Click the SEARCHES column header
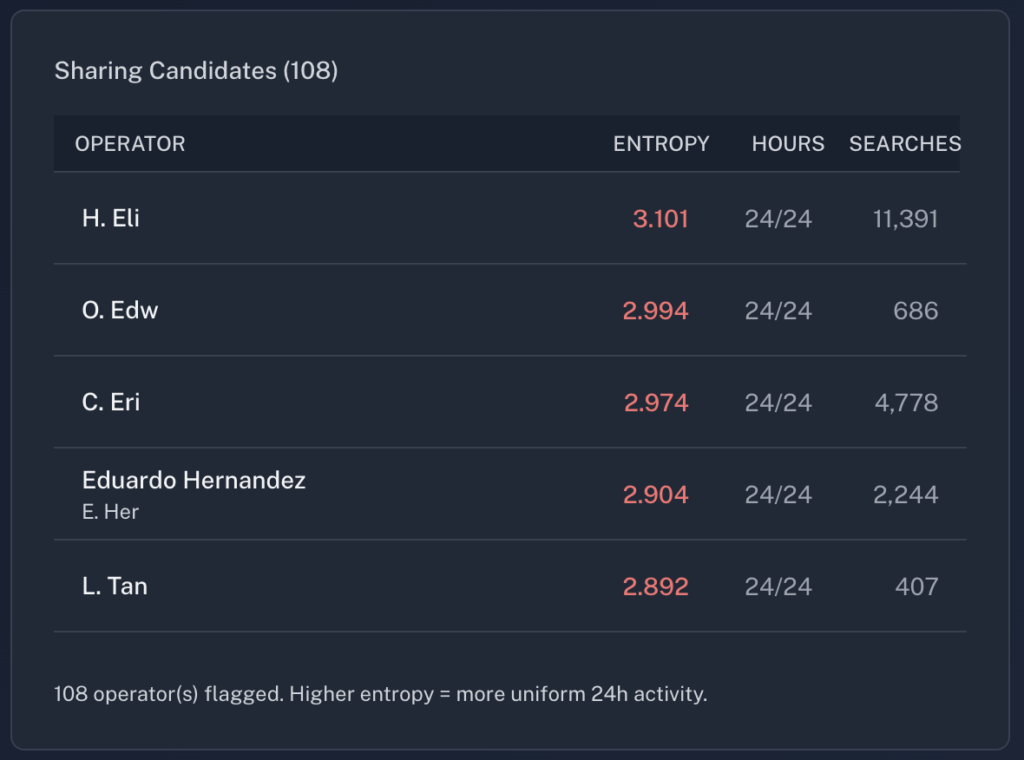Screen dimensions: 1024x760 coord(904,144)
